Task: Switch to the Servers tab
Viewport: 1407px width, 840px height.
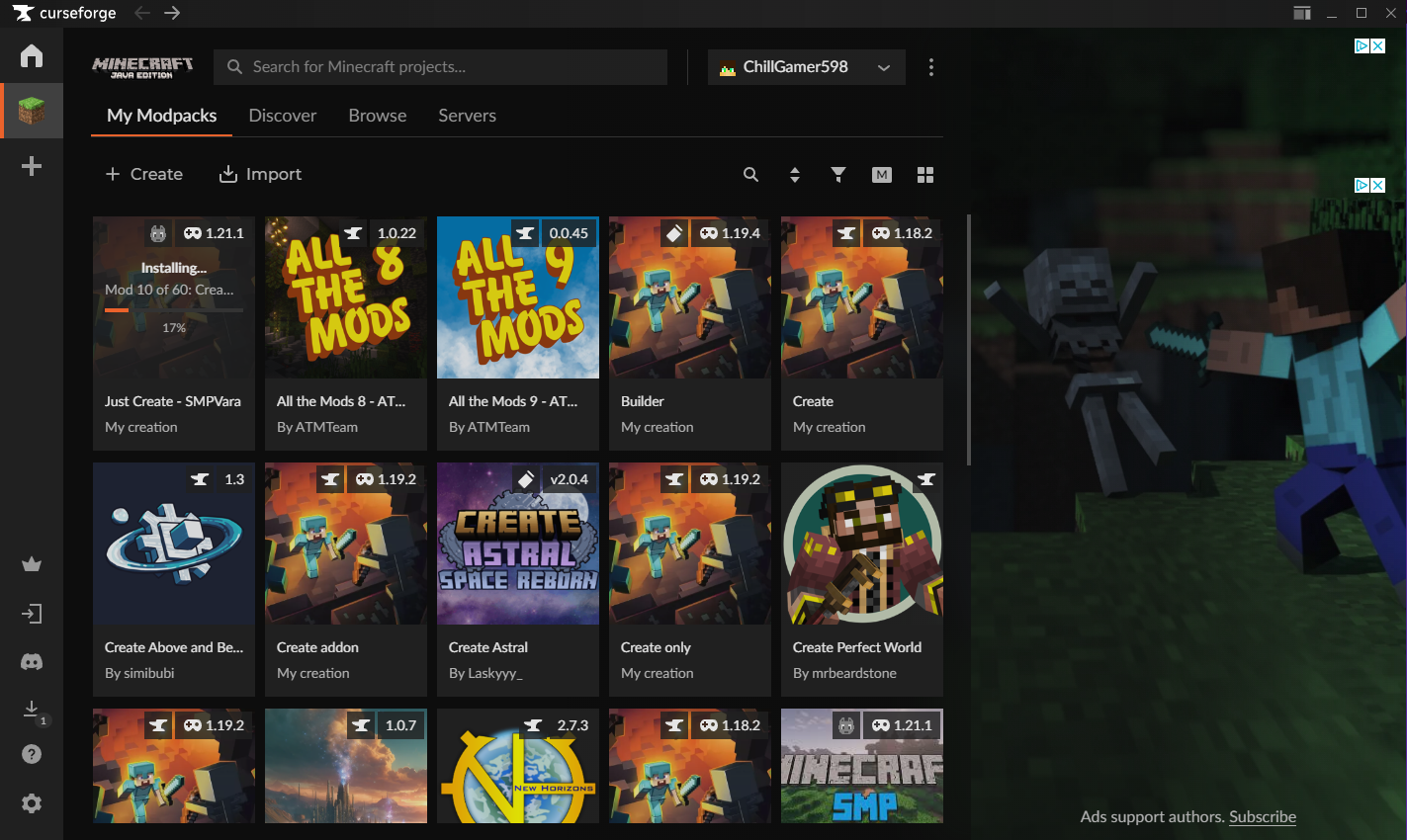Action: tap(467, 116)
